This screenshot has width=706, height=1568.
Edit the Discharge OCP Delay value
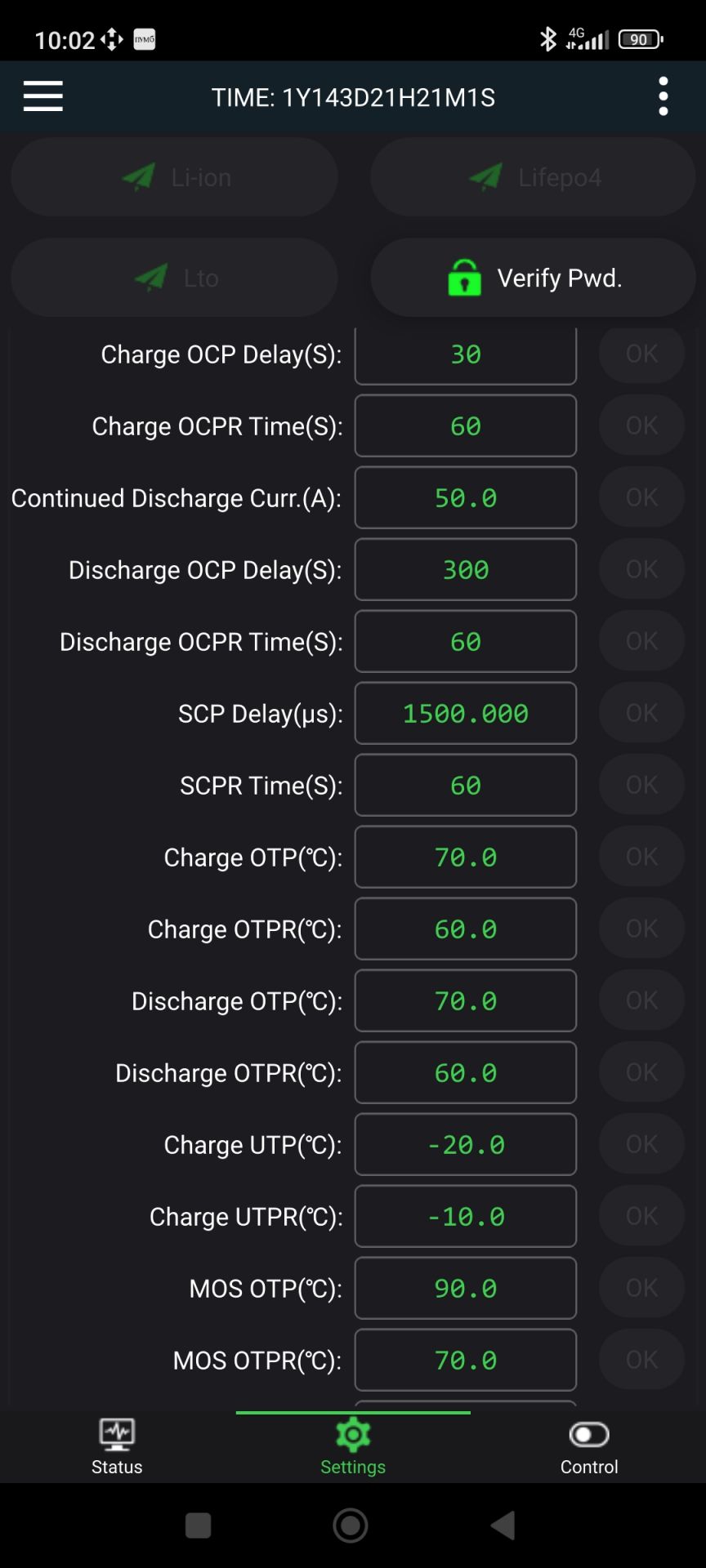coord(466,569)
